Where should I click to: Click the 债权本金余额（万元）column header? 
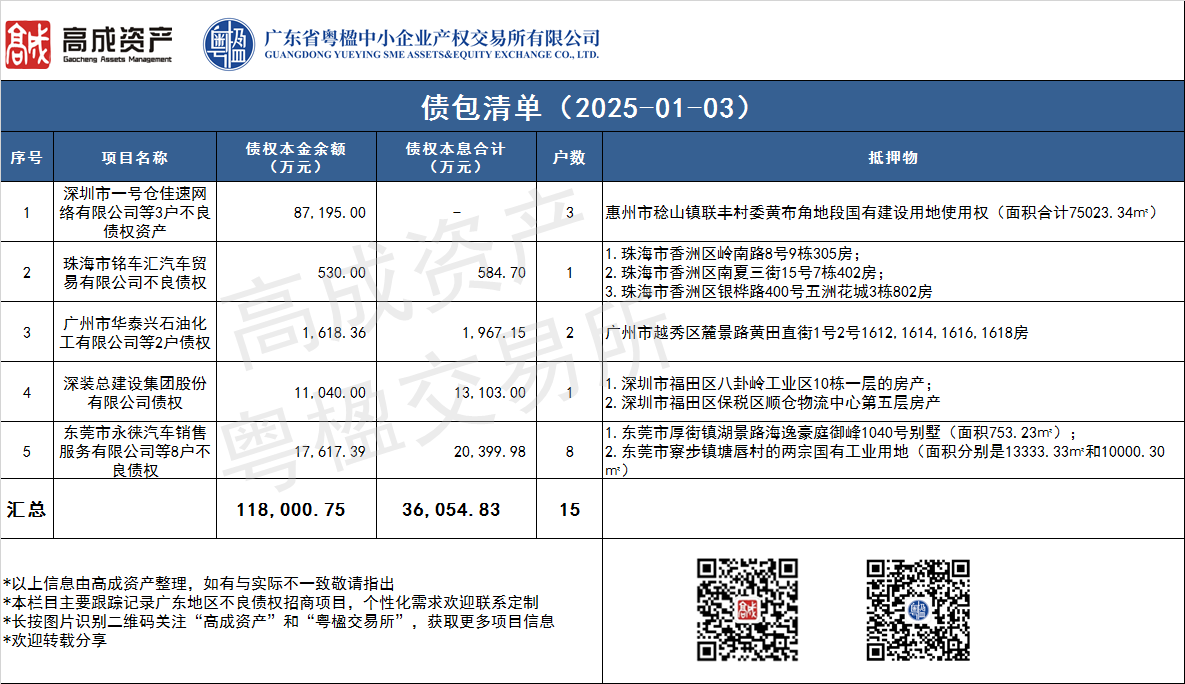[x=295, y=157]
